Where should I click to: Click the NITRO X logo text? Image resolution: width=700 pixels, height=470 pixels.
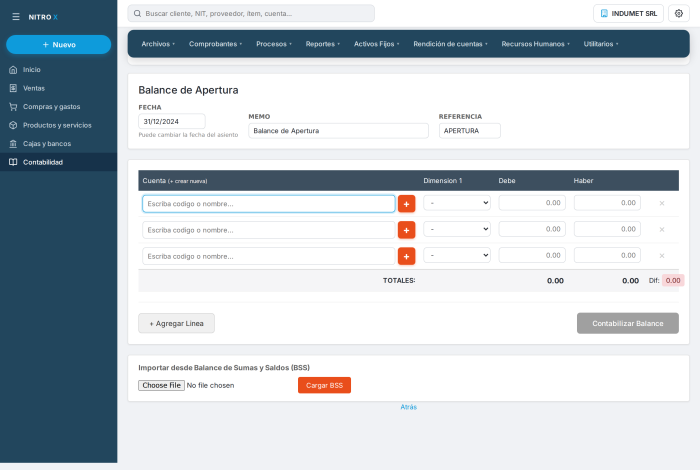click(43, 17)
